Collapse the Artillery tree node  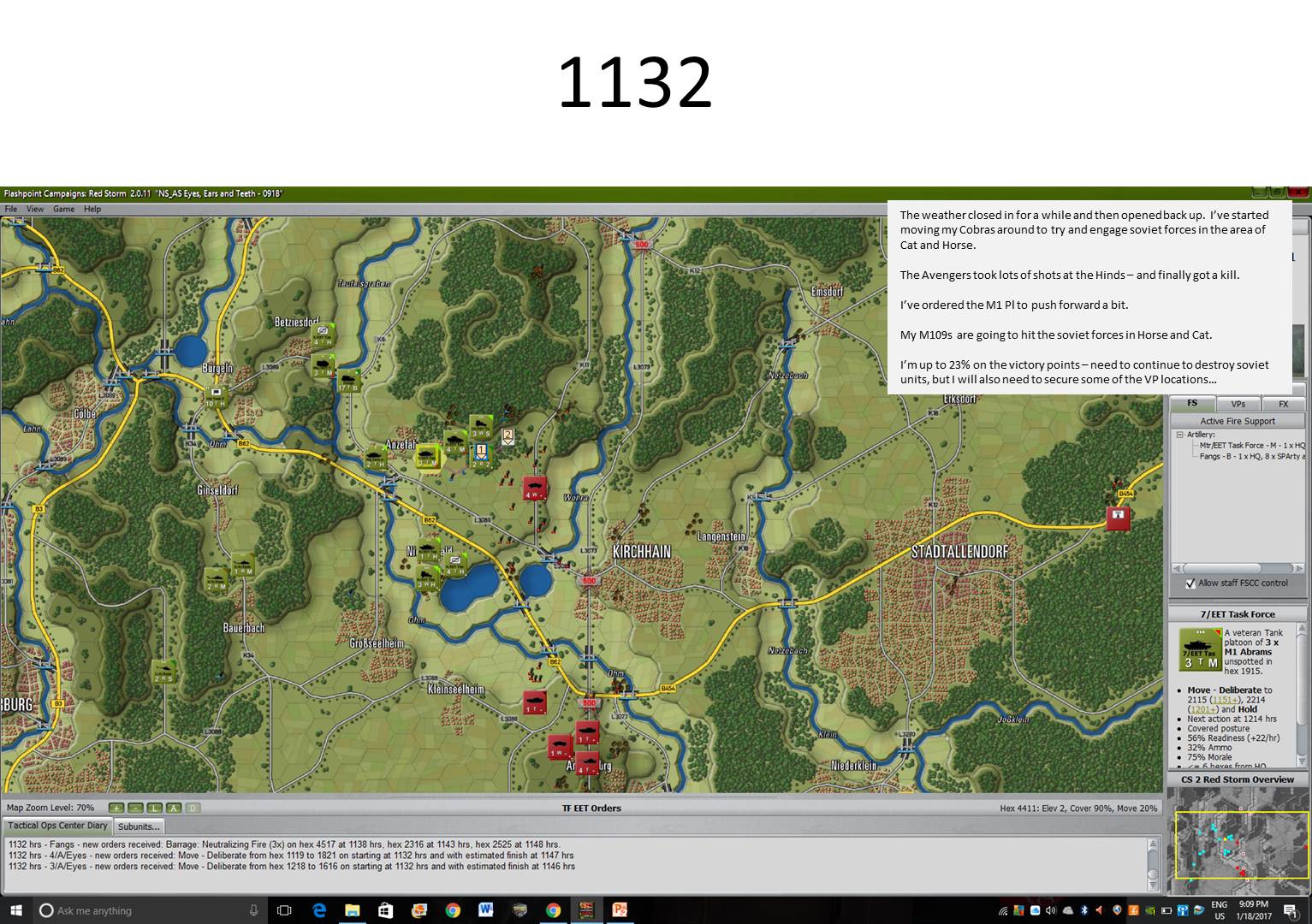(1179, 435)
